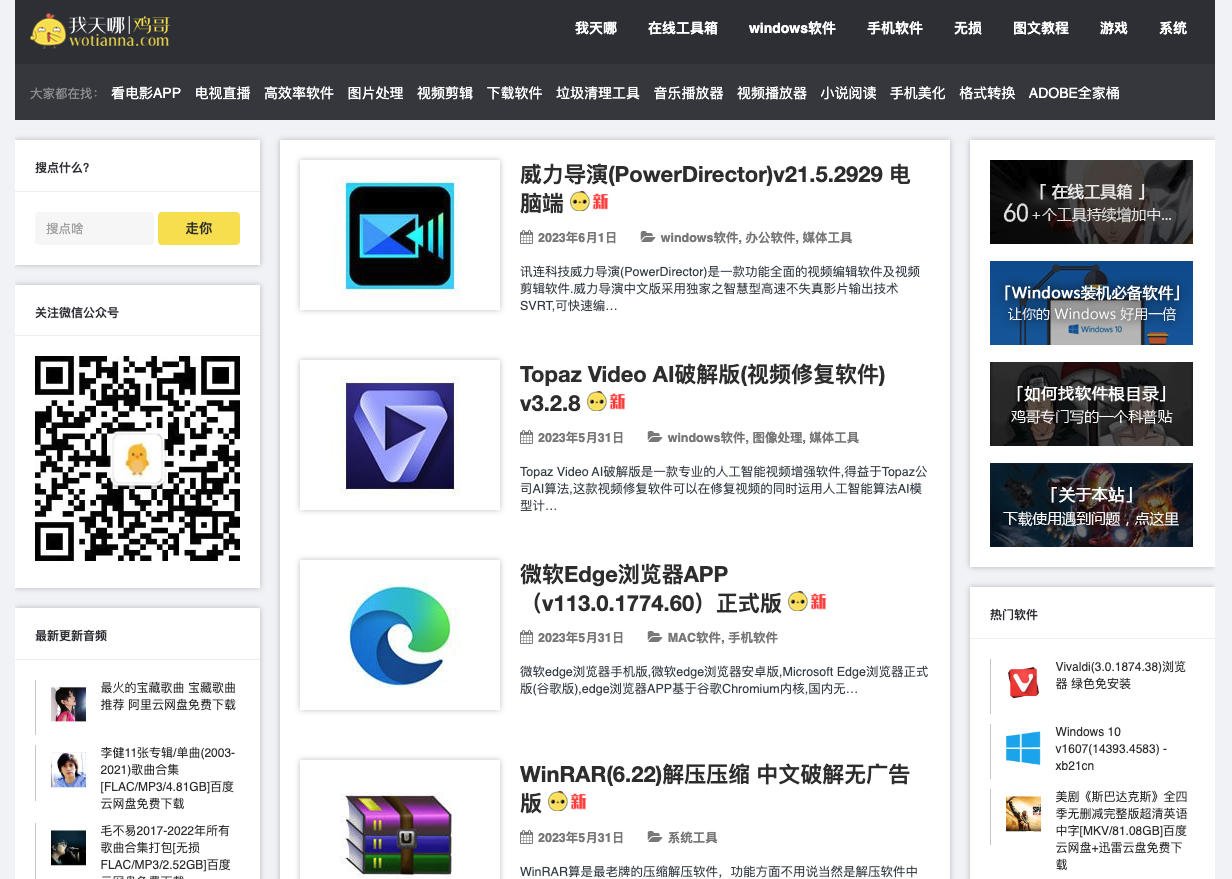The image size is (1232, 879).
Task: Click the 在线工具箱 60+ banner
Action: 1091,202
